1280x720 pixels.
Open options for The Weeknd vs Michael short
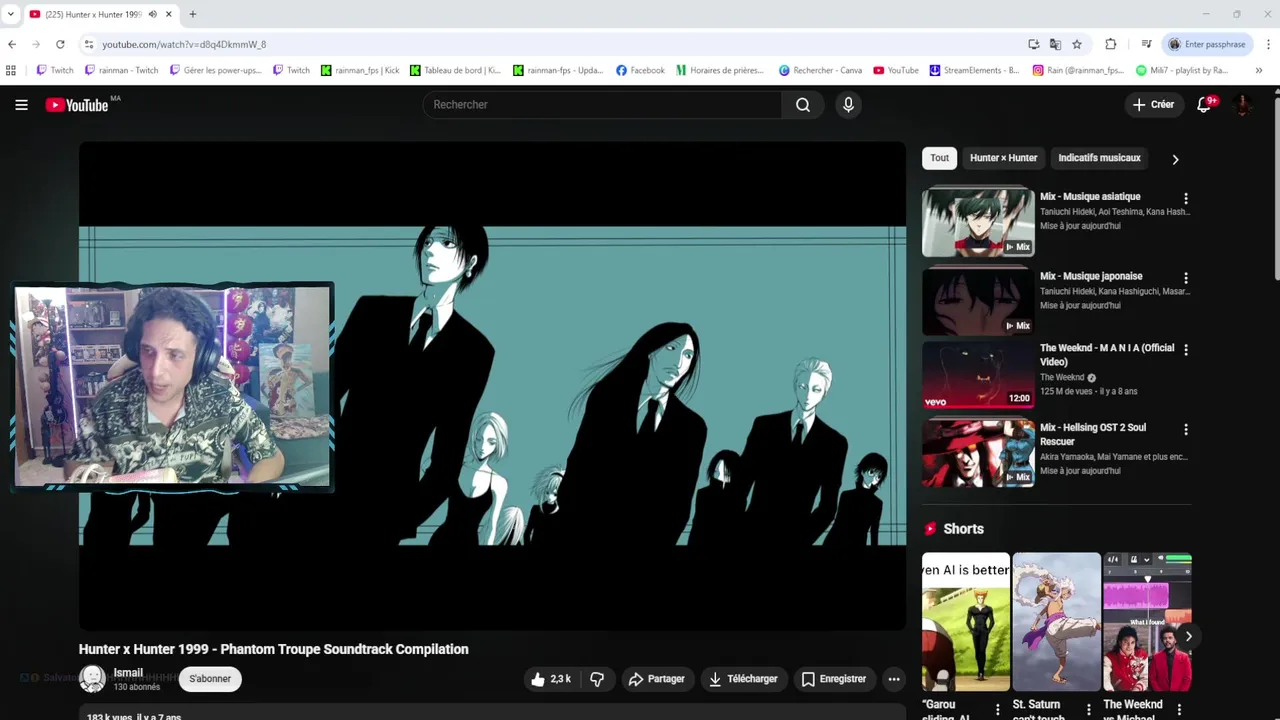pyautogui.click(x=1179, y=710)
